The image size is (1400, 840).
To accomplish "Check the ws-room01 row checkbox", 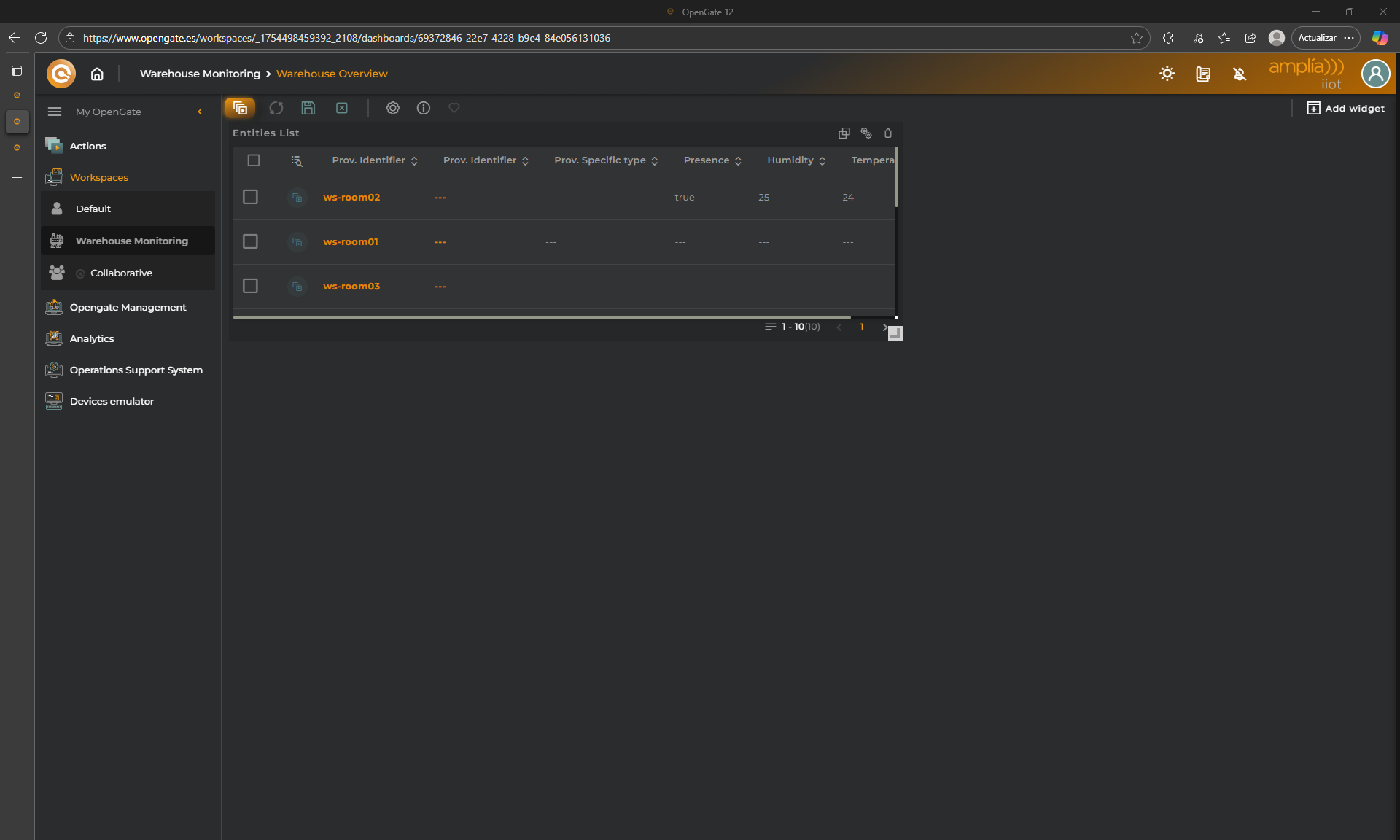I will coord(250,241).
